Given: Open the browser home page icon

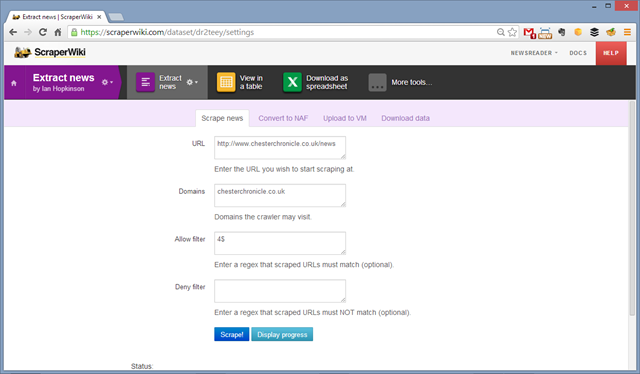Looking at the screenshot, I should click(58, 32).
